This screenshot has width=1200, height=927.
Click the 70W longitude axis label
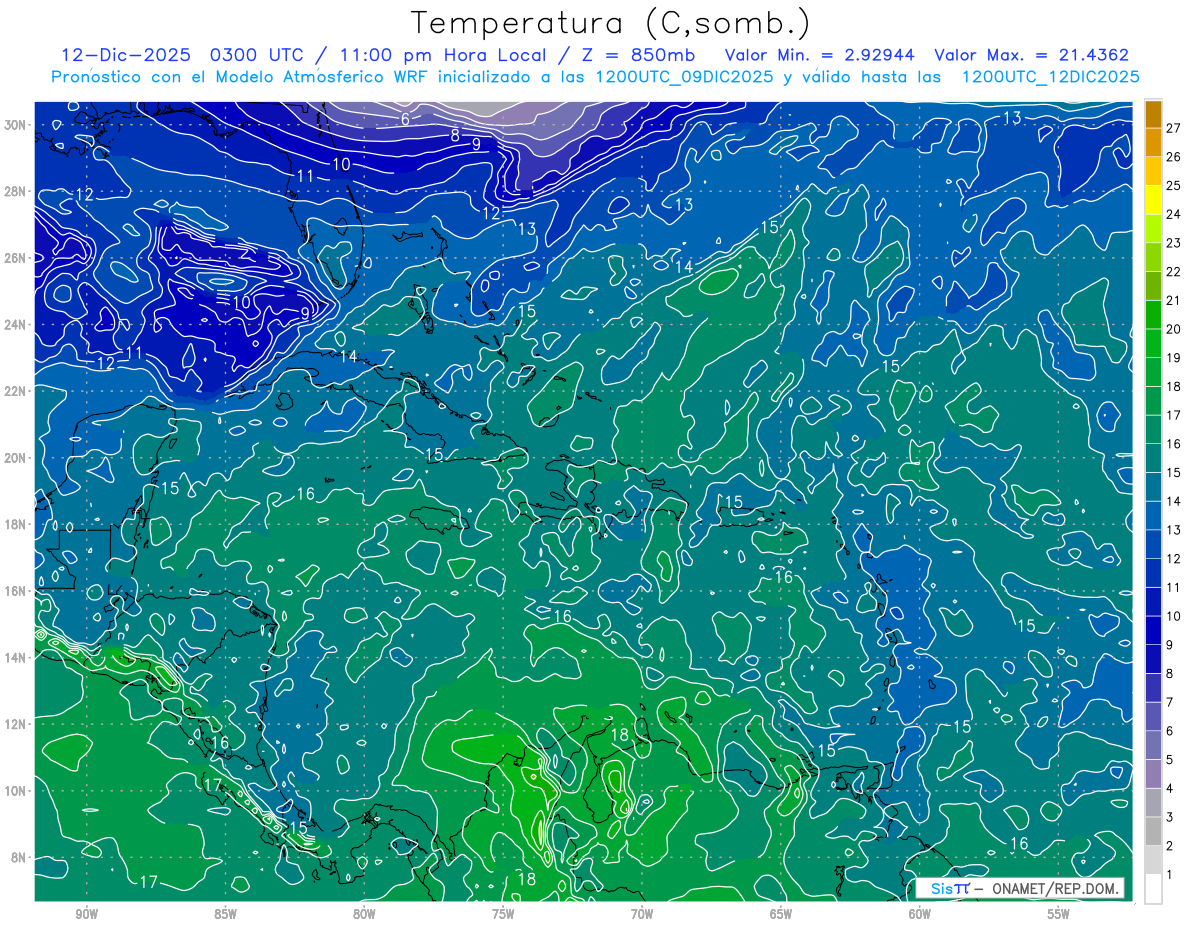[x=642, y=914]
